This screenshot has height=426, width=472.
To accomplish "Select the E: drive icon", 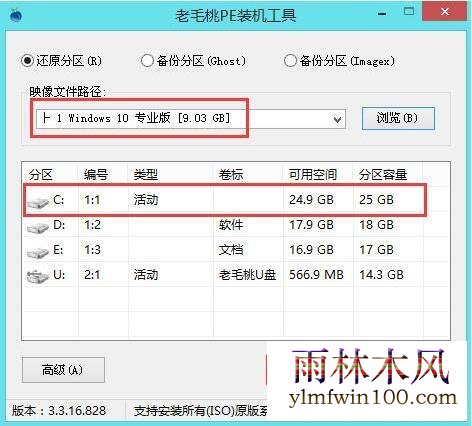I will [38, 252].
